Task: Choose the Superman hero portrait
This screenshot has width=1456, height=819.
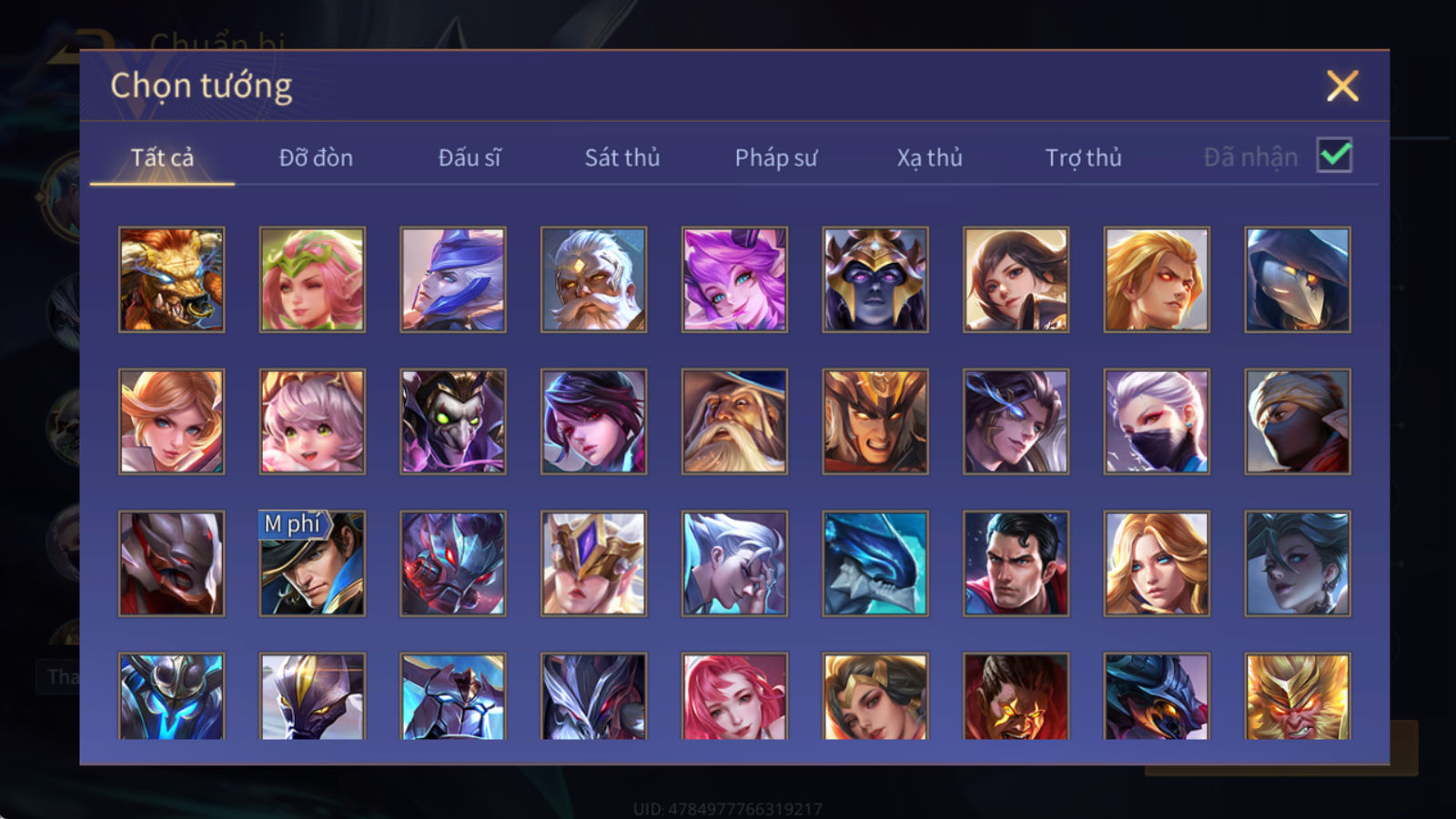Action: coord(1016,563)
